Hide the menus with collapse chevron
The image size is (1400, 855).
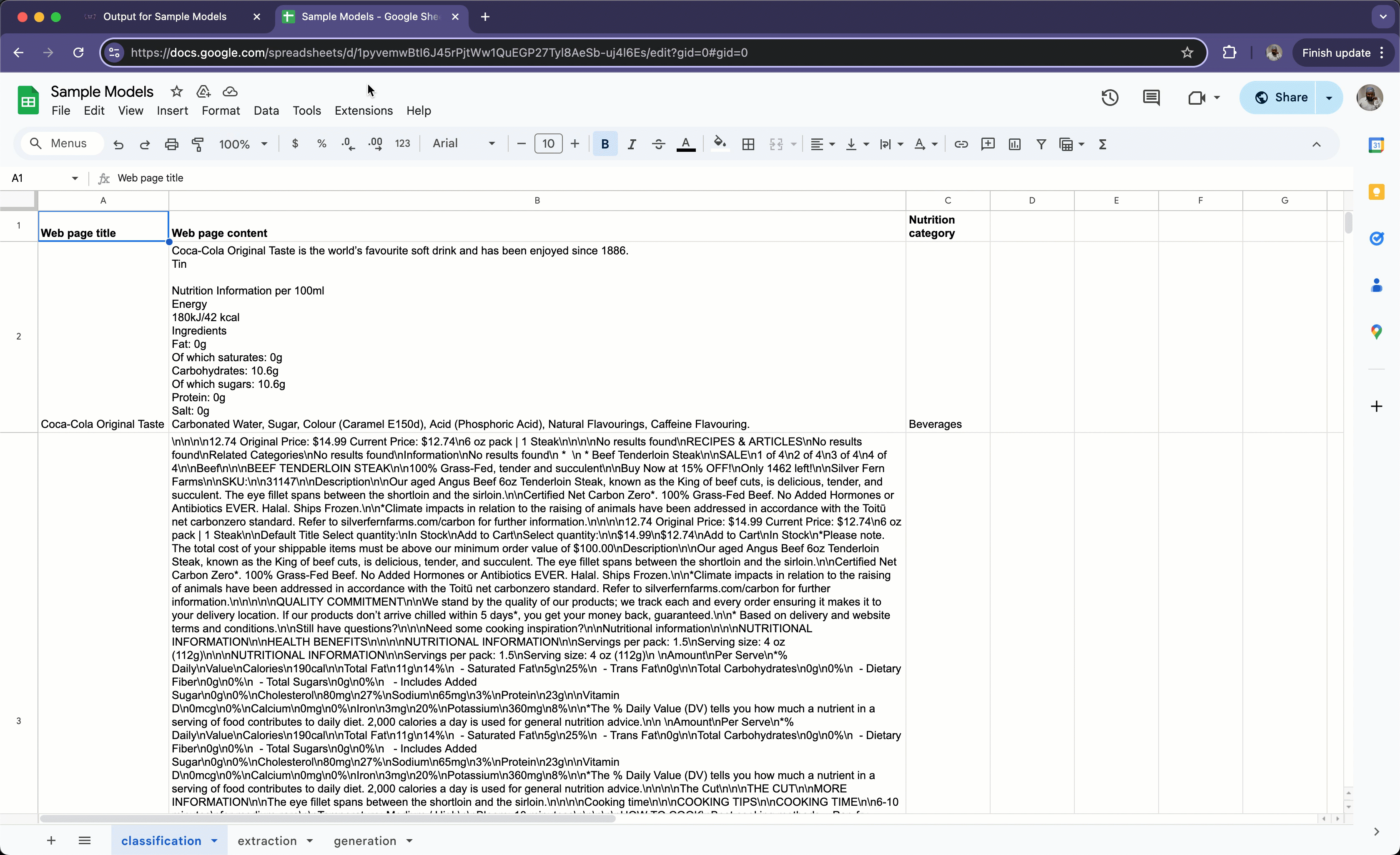(x=1317, y=144)
